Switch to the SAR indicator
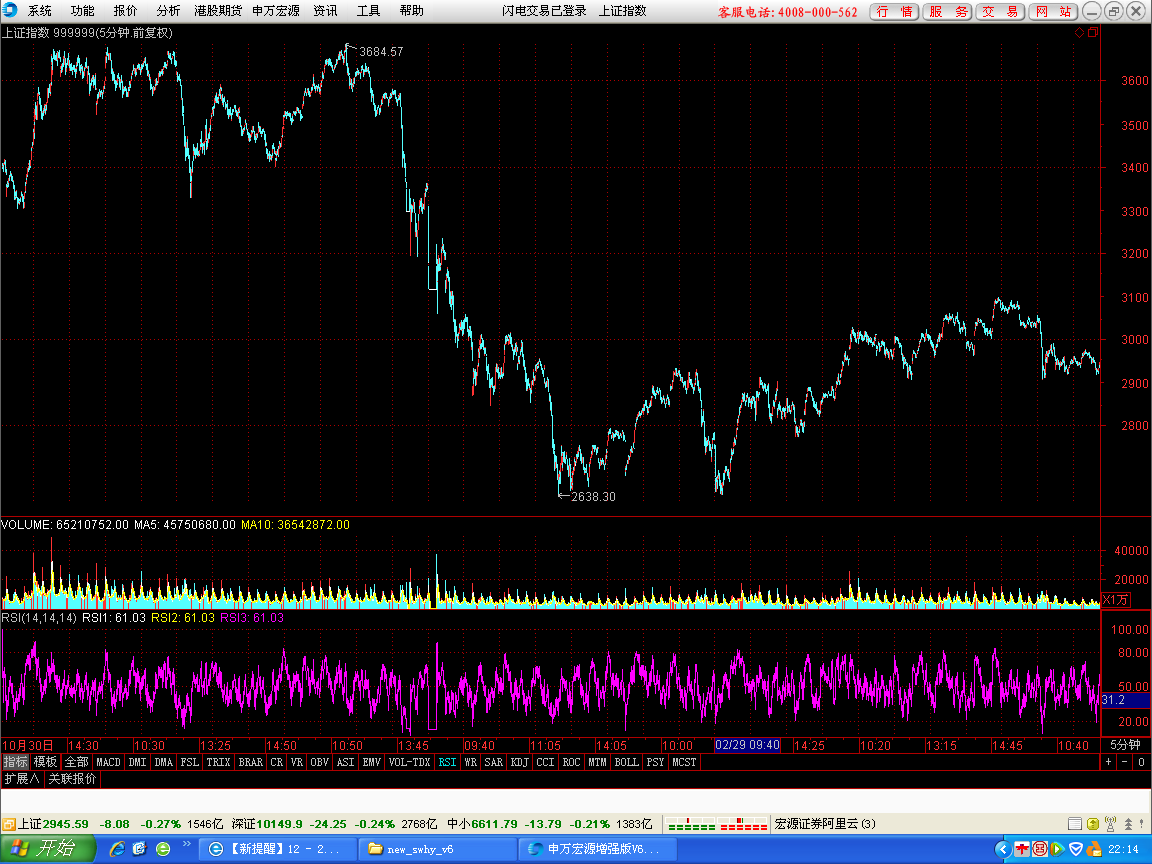 [x=494, y=762]
